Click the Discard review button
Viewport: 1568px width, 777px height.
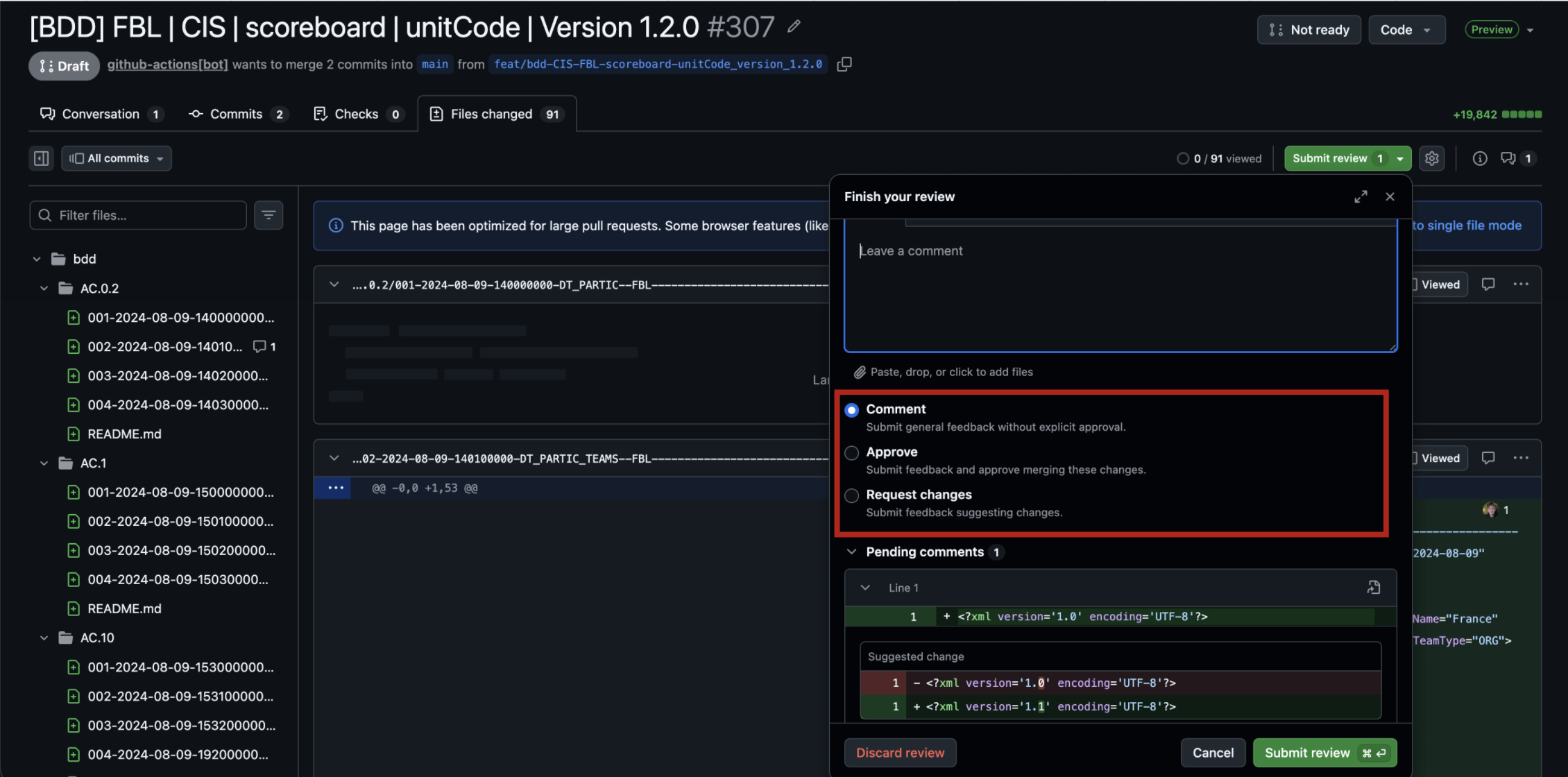pos(900,753)
